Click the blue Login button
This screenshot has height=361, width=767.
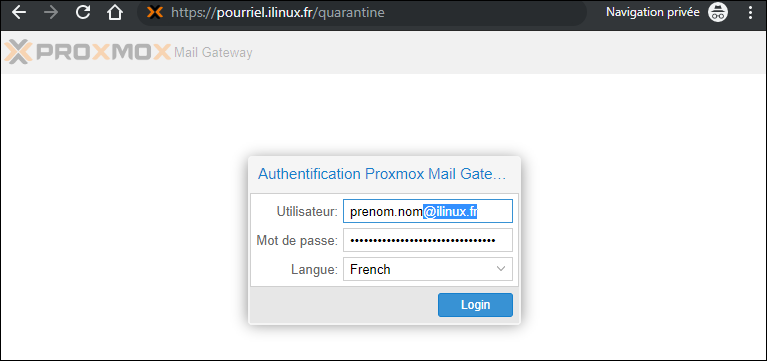tap(475, 305)
